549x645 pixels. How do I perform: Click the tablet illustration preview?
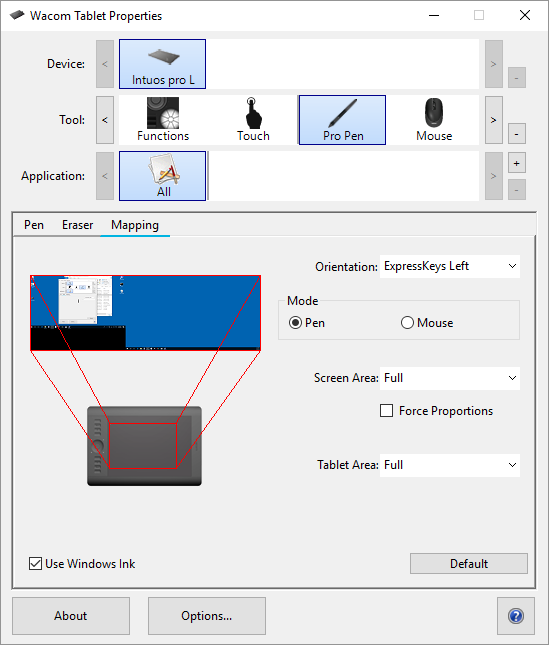(144, 446)
